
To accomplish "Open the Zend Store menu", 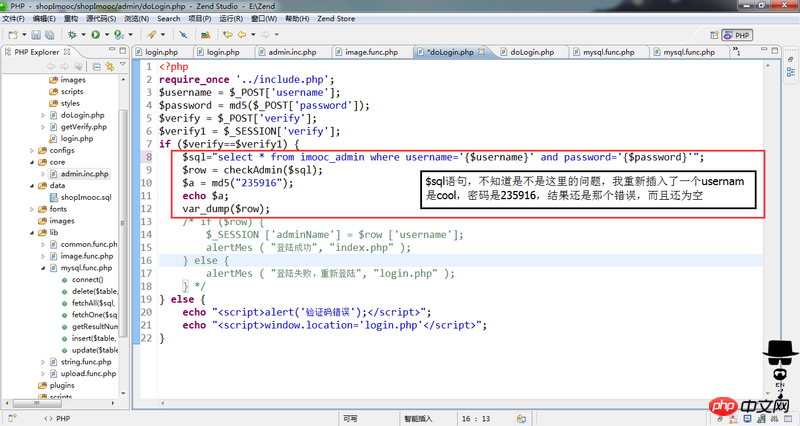I will point(336,19).
